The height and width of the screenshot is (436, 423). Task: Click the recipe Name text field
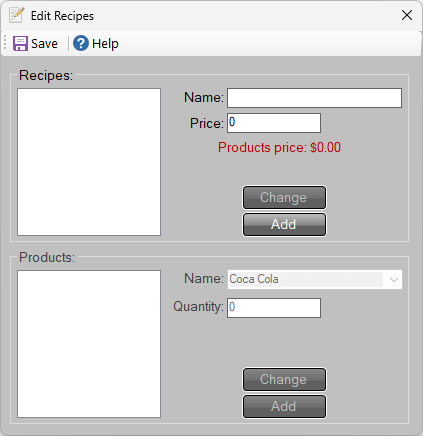(314, 98)
